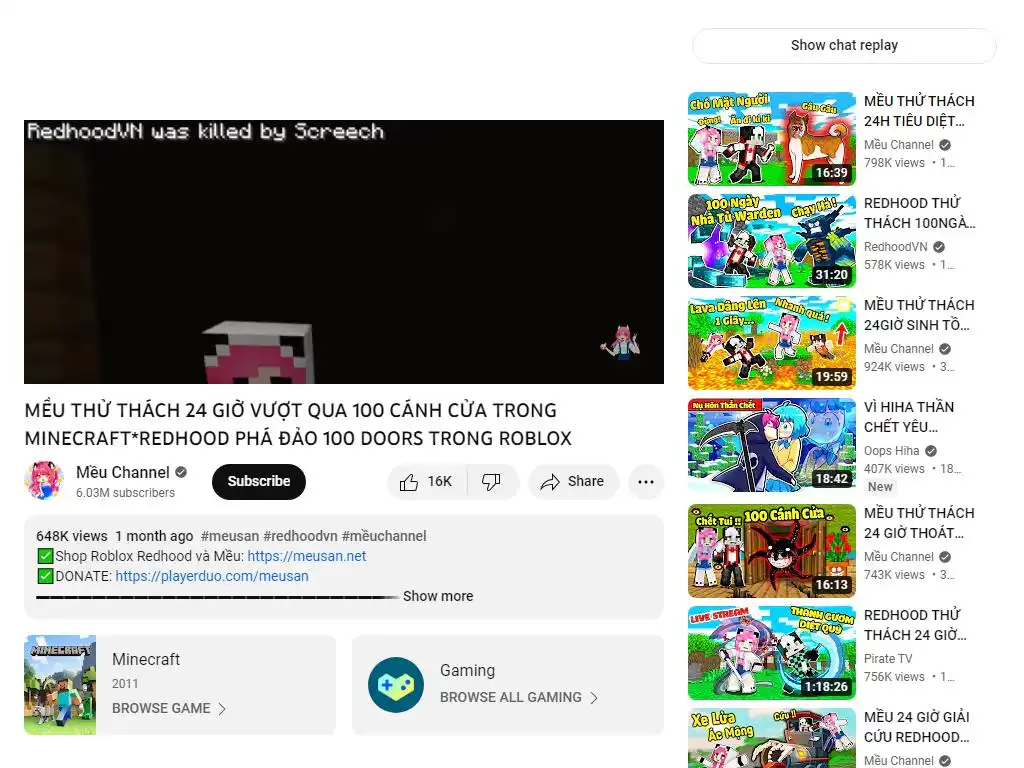
Task: Subscribe to Mều Channel
Action: 259,481
